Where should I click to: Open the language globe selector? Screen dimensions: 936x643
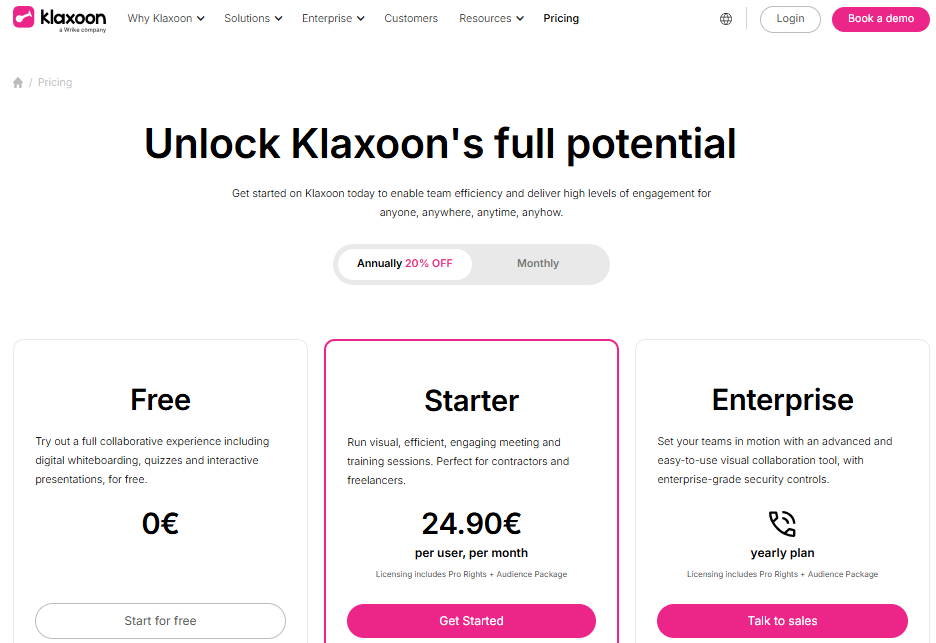coord(726,19)
